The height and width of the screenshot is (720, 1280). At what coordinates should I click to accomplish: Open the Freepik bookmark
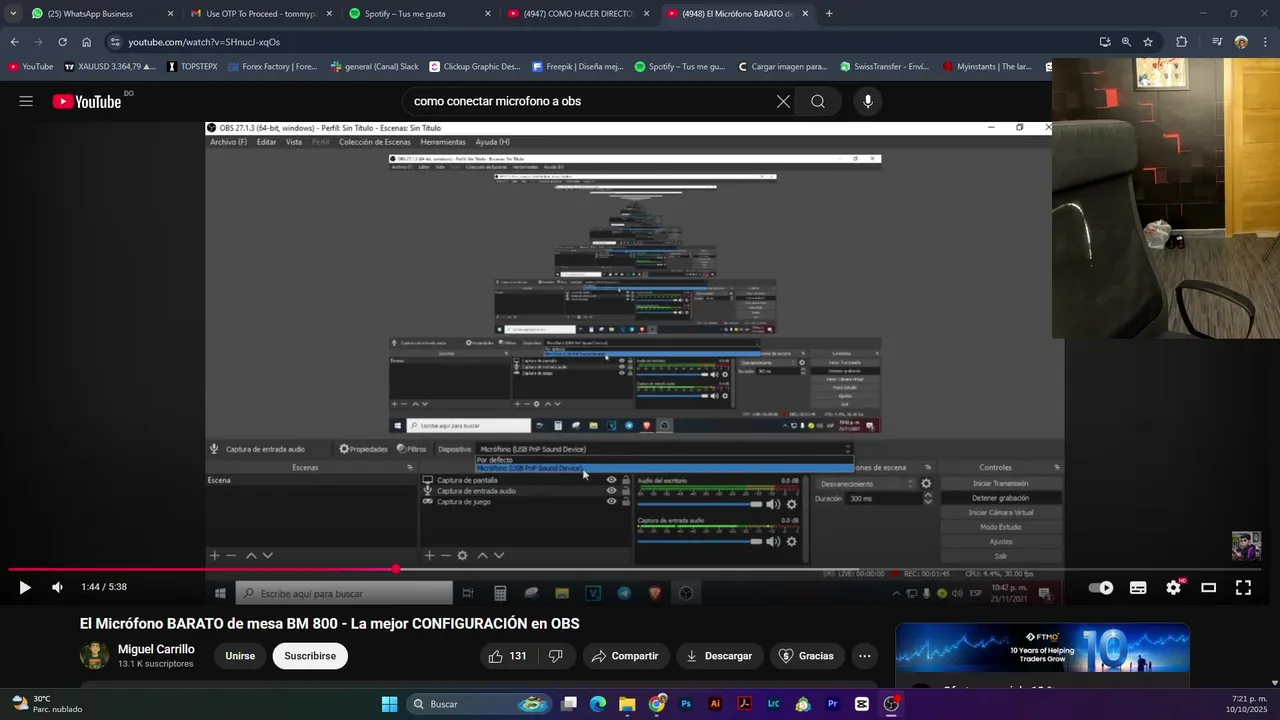click(578, 67)
